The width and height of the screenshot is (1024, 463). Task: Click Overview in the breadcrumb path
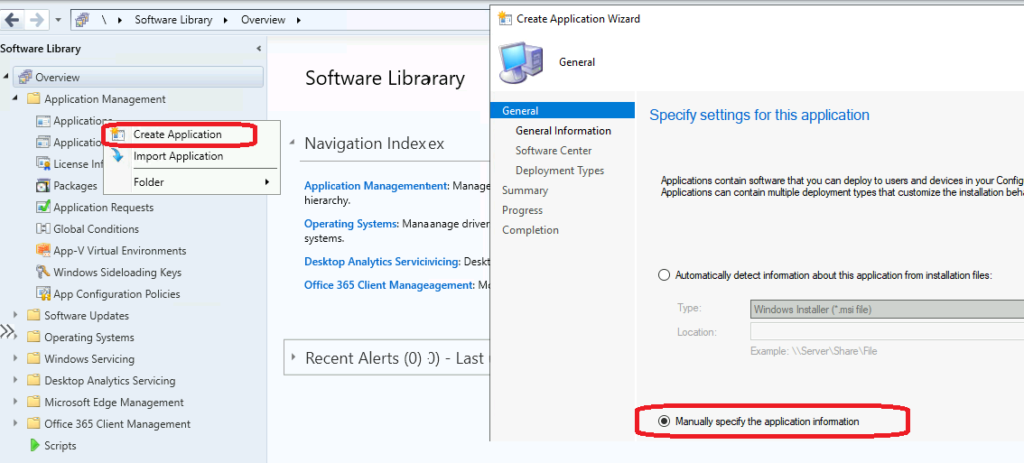coord(263,20)
